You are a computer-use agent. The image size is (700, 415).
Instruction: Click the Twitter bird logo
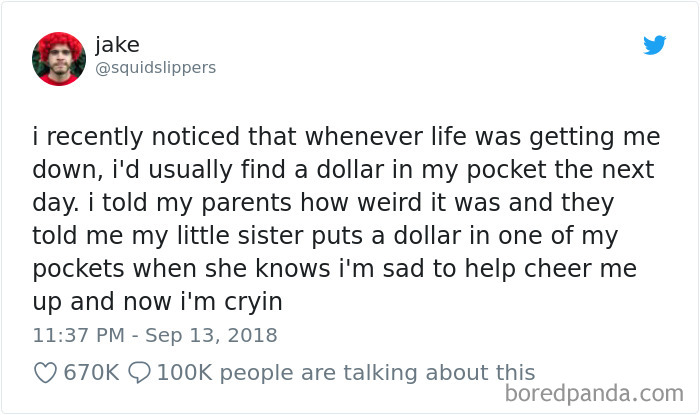[x=654, y=45]
